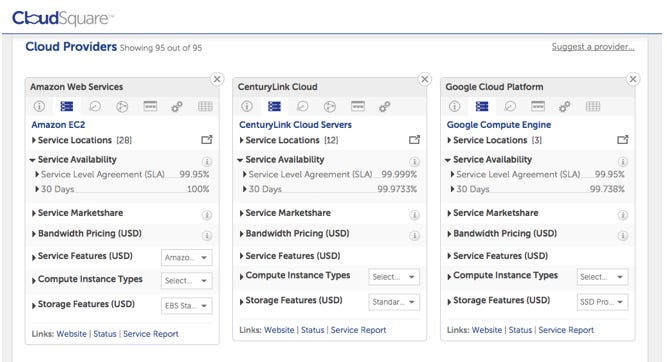
Task: Open Amazon Storage Features EBS dropdown
Action: (x=186, y=306)
